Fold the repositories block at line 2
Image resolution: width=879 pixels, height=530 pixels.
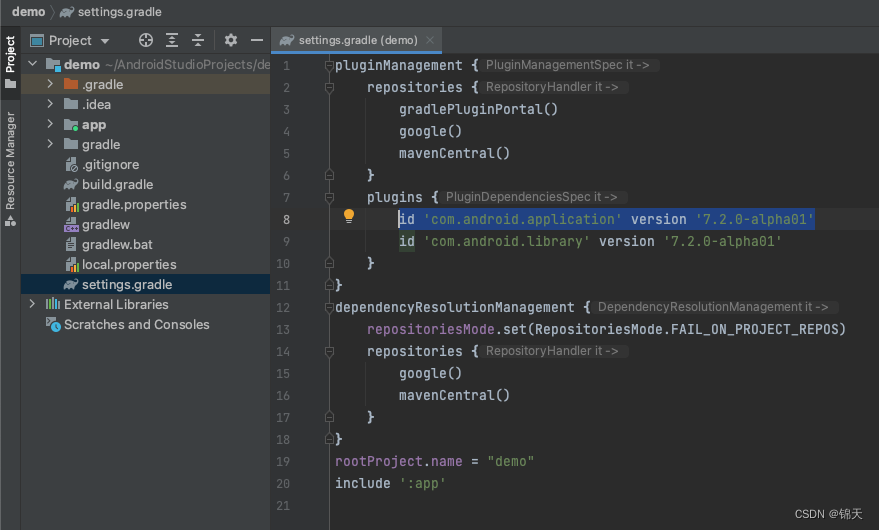click(329, 87)
